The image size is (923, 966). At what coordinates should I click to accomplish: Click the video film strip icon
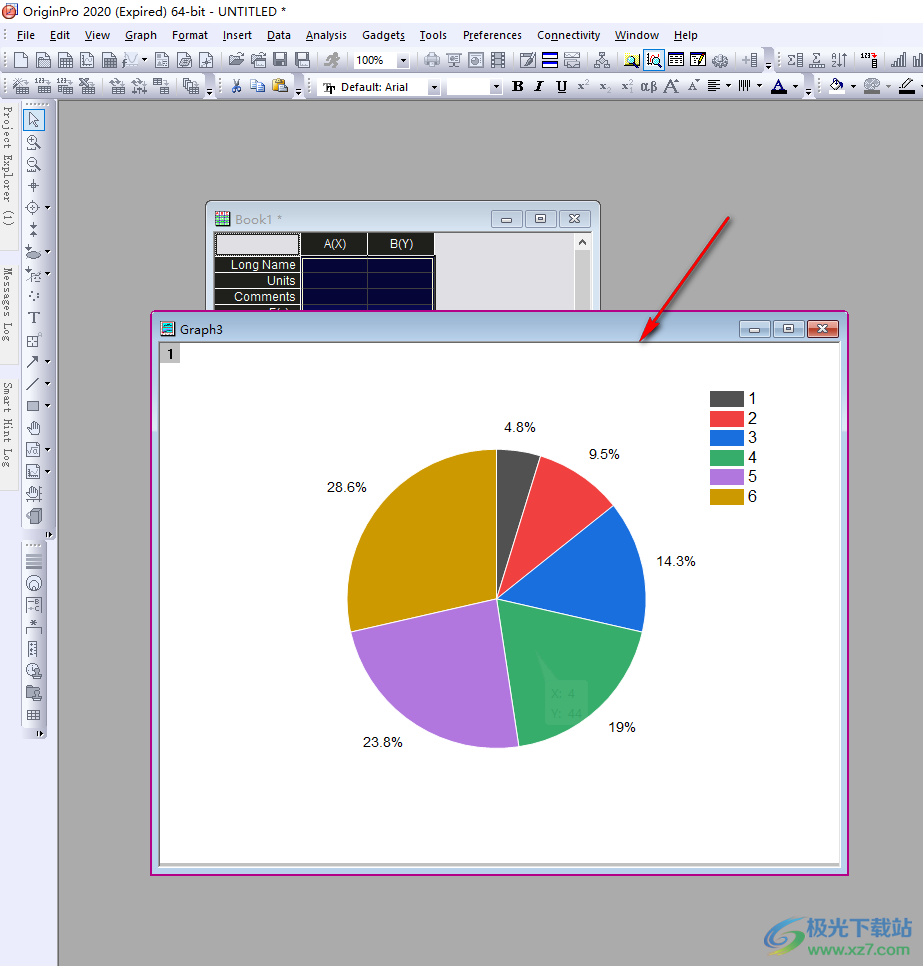(x=498, y=60)
